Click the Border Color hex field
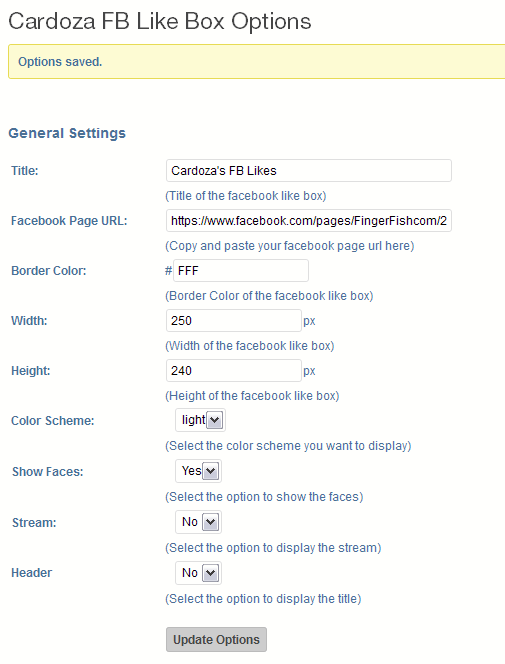 (x=241, y=271)
